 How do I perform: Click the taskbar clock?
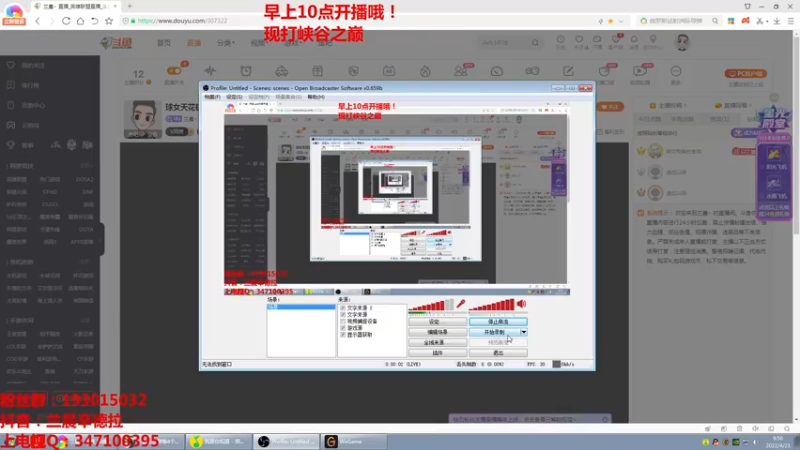(778, 442)
